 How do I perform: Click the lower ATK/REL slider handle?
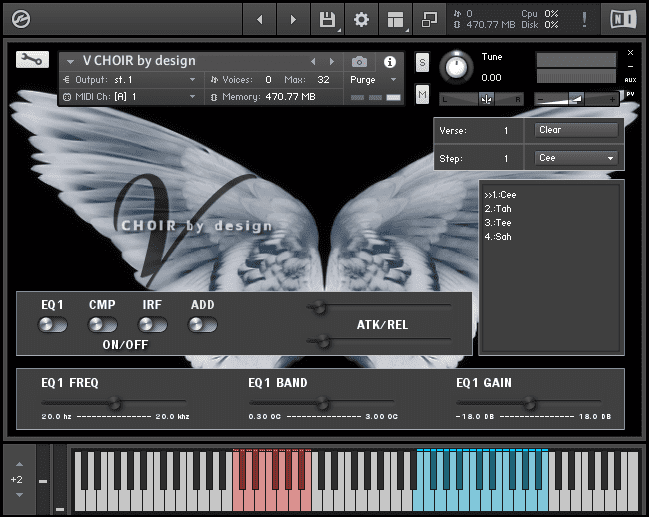click(322, 341)
